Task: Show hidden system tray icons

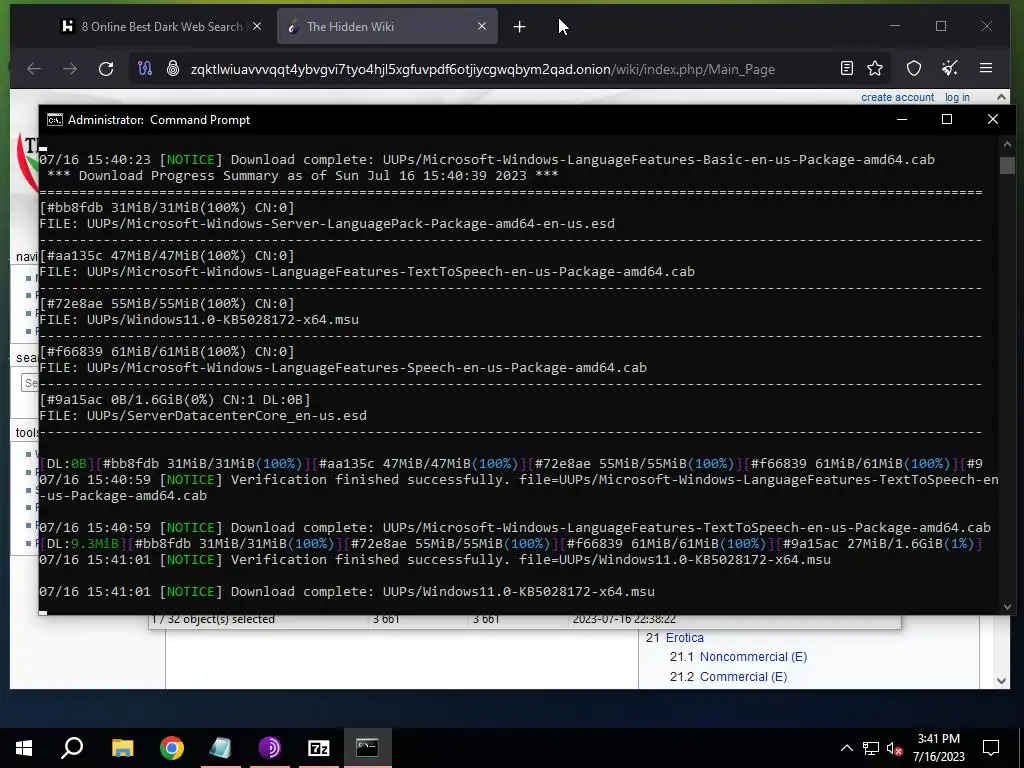Action: click(x=846, y=748)
